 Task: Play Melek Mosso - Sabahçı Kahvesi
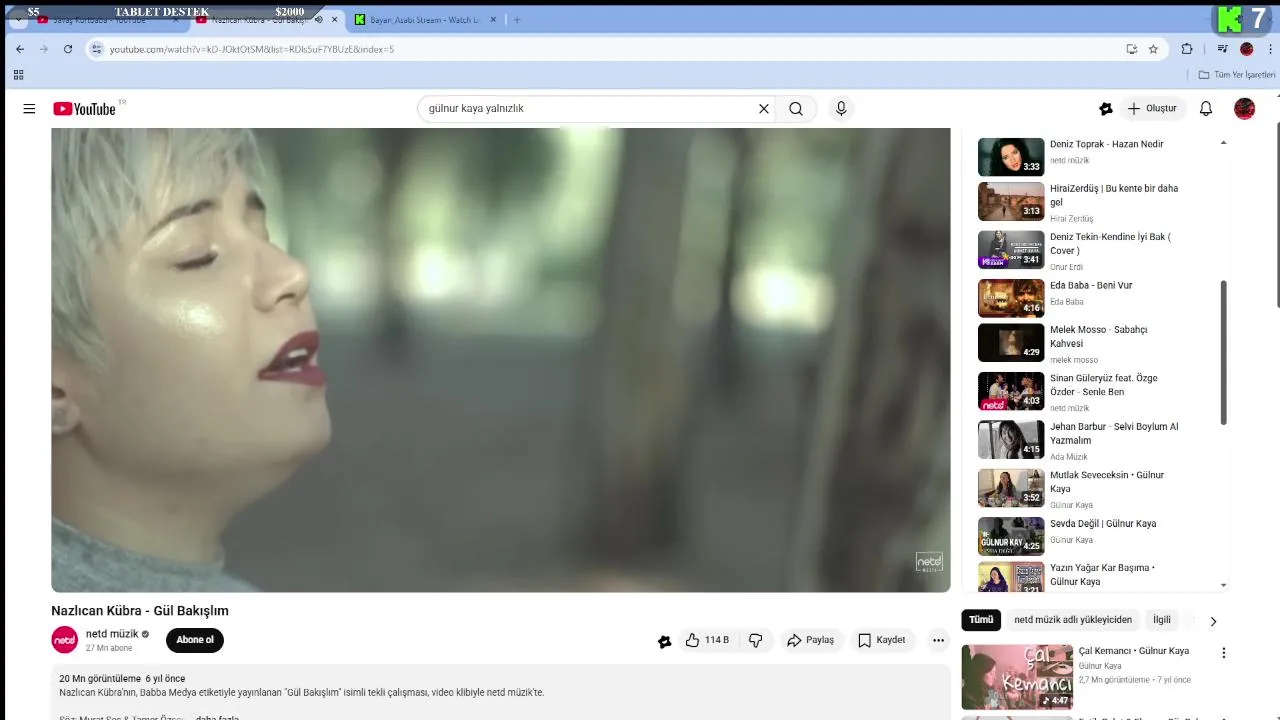(1090, 343)
